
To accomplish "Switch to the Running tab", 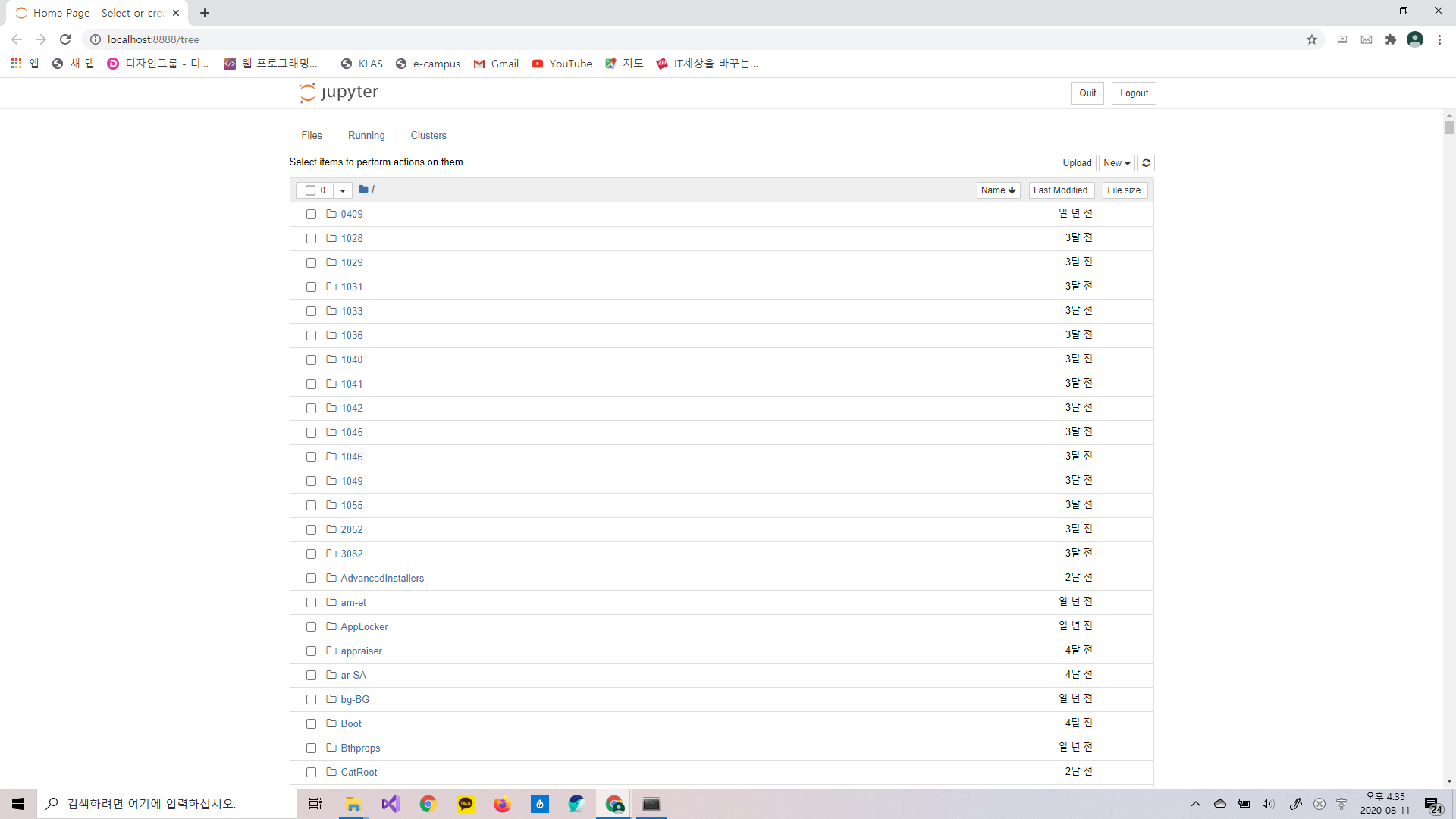I will click(366, 135).
